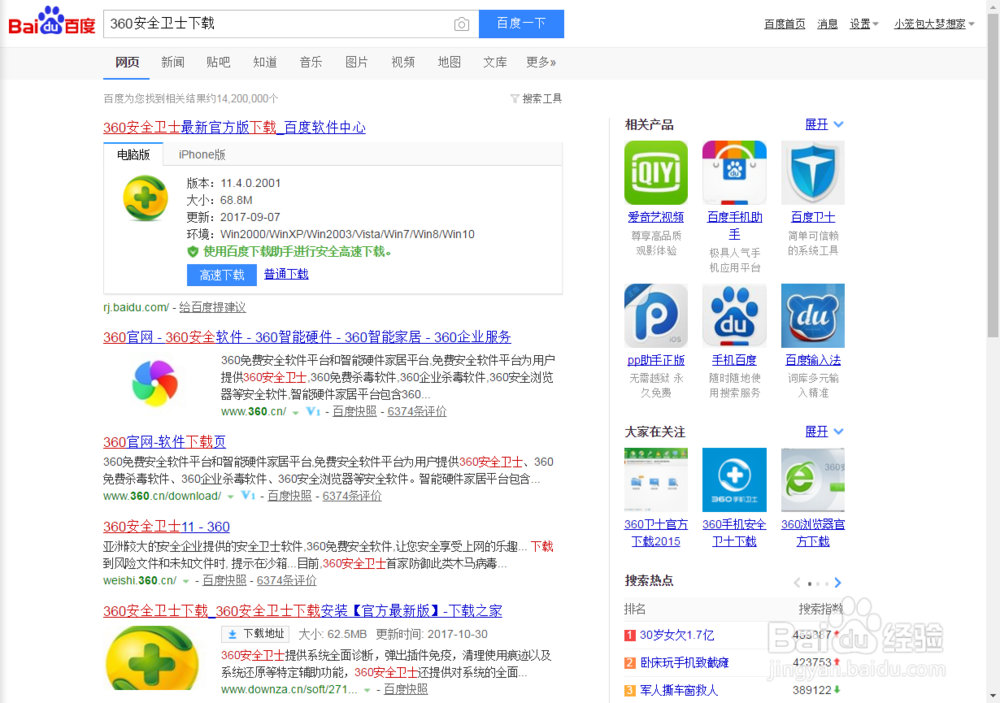The image size is (1000, 703).
Task: Click the 手机百度 paw icon
Action: click(x=734, y=314)
